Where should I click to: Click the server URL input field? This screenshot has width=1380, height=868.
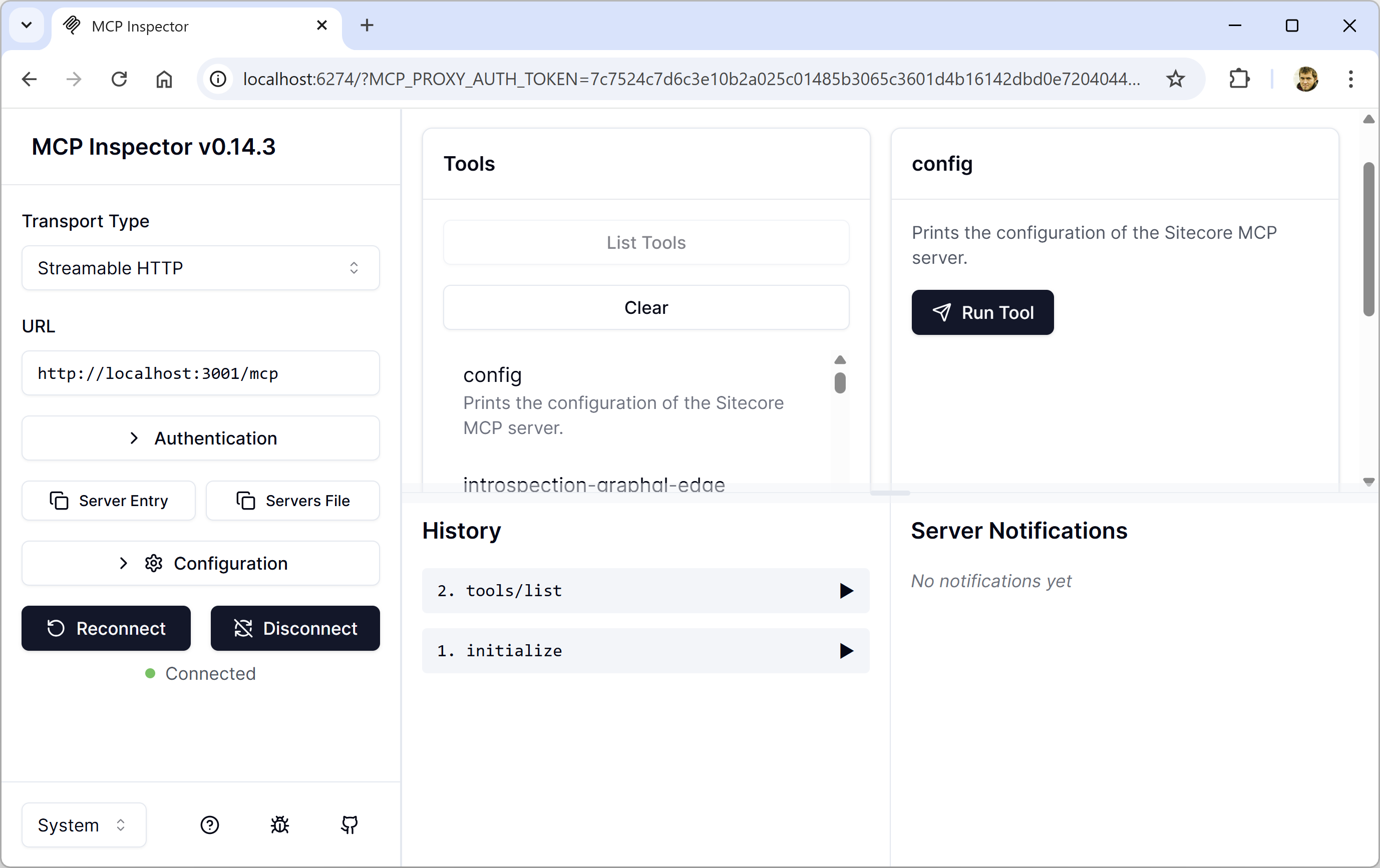tap(200, 373)
